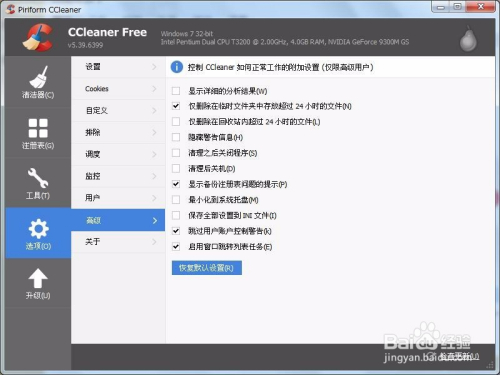500x375 pixels.
Task: Expand the 关于 chevron arrow
Action: click(x=154, y=242)
